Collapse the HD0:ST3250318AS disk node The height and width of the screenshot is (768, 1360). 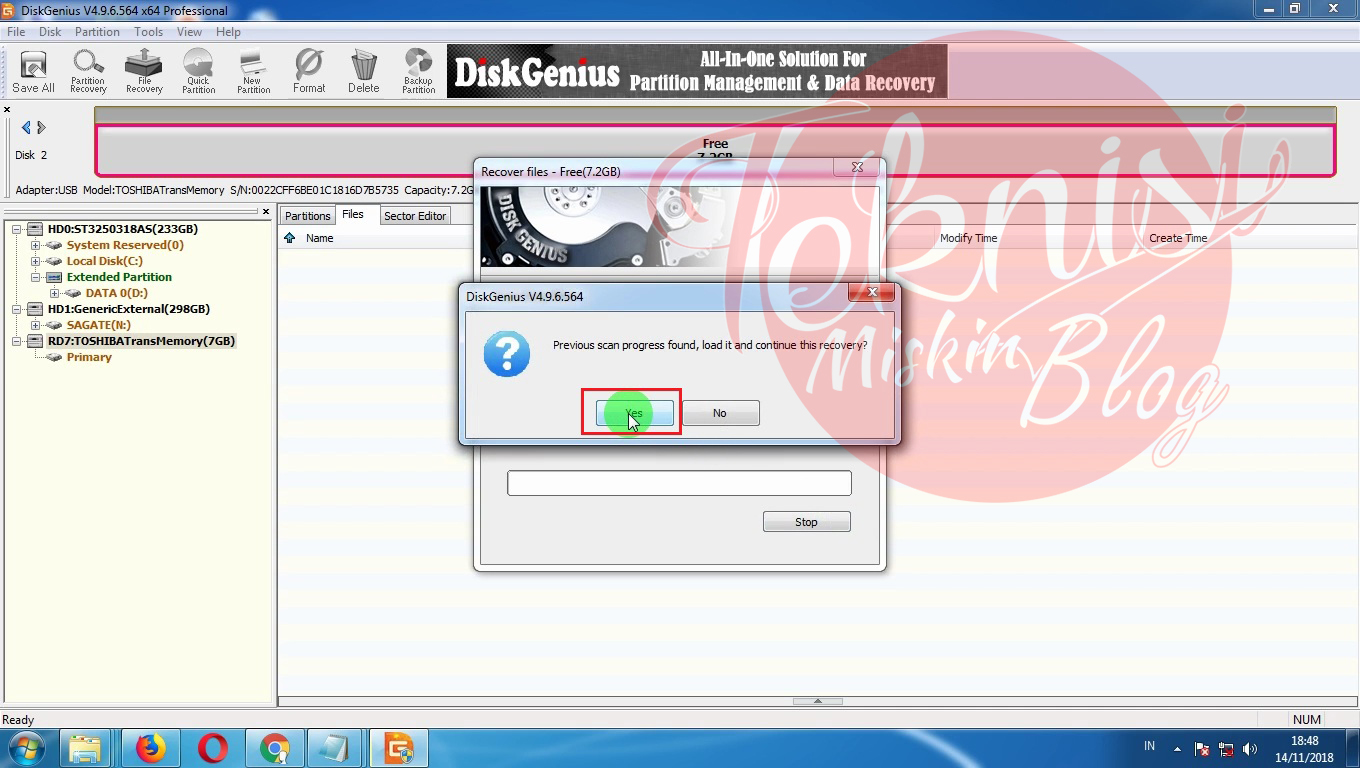[x=18, y=229]
